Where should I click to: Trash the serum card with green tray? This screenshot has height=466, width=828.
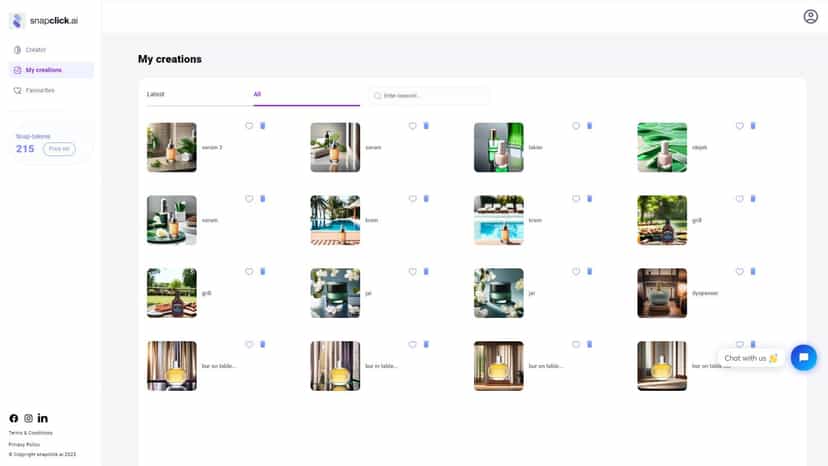tap(262, 199)
